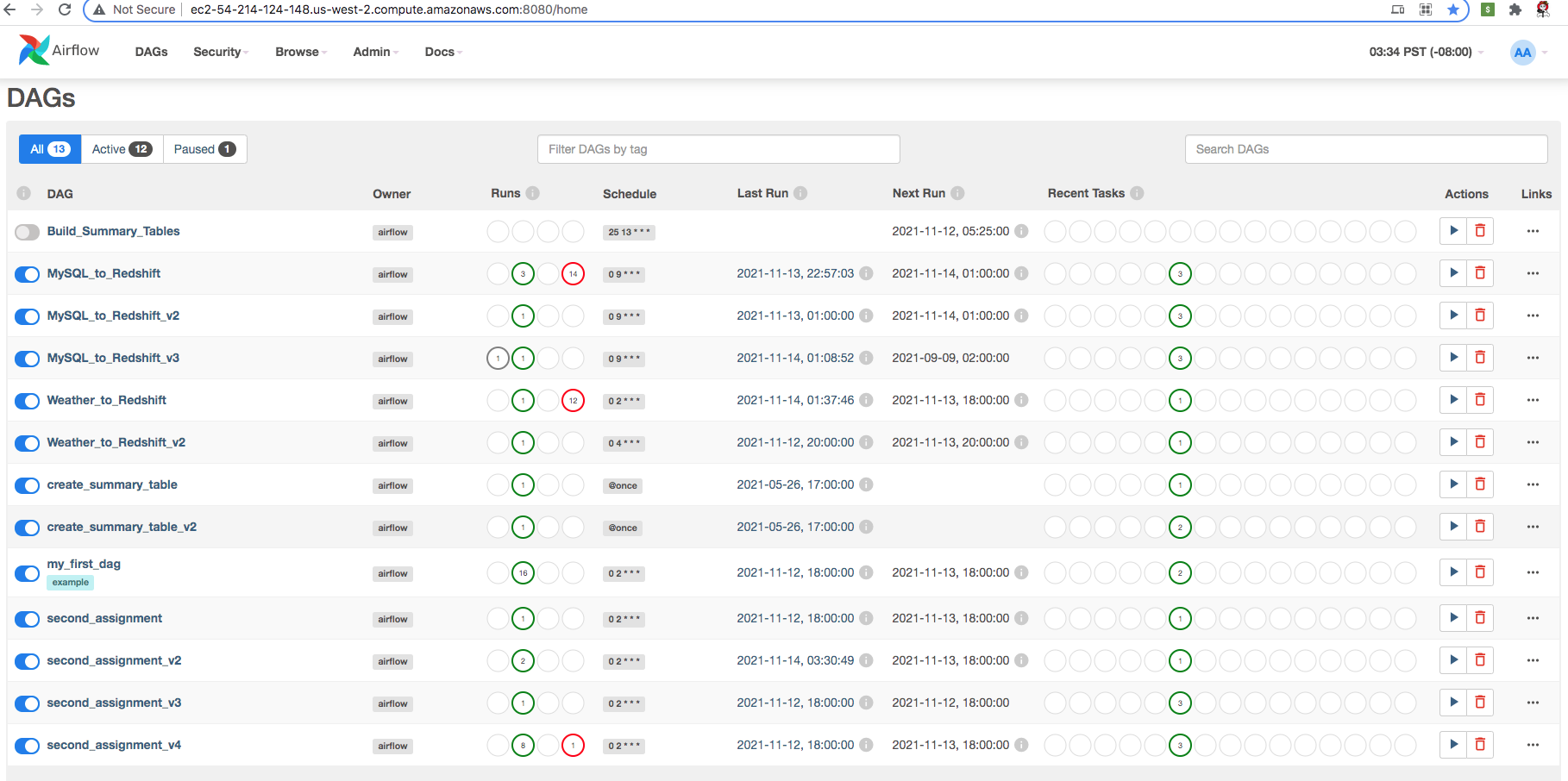Sort by the DAG column header
The width and height of the screenshot is (1568, 781).
[60, 194]
